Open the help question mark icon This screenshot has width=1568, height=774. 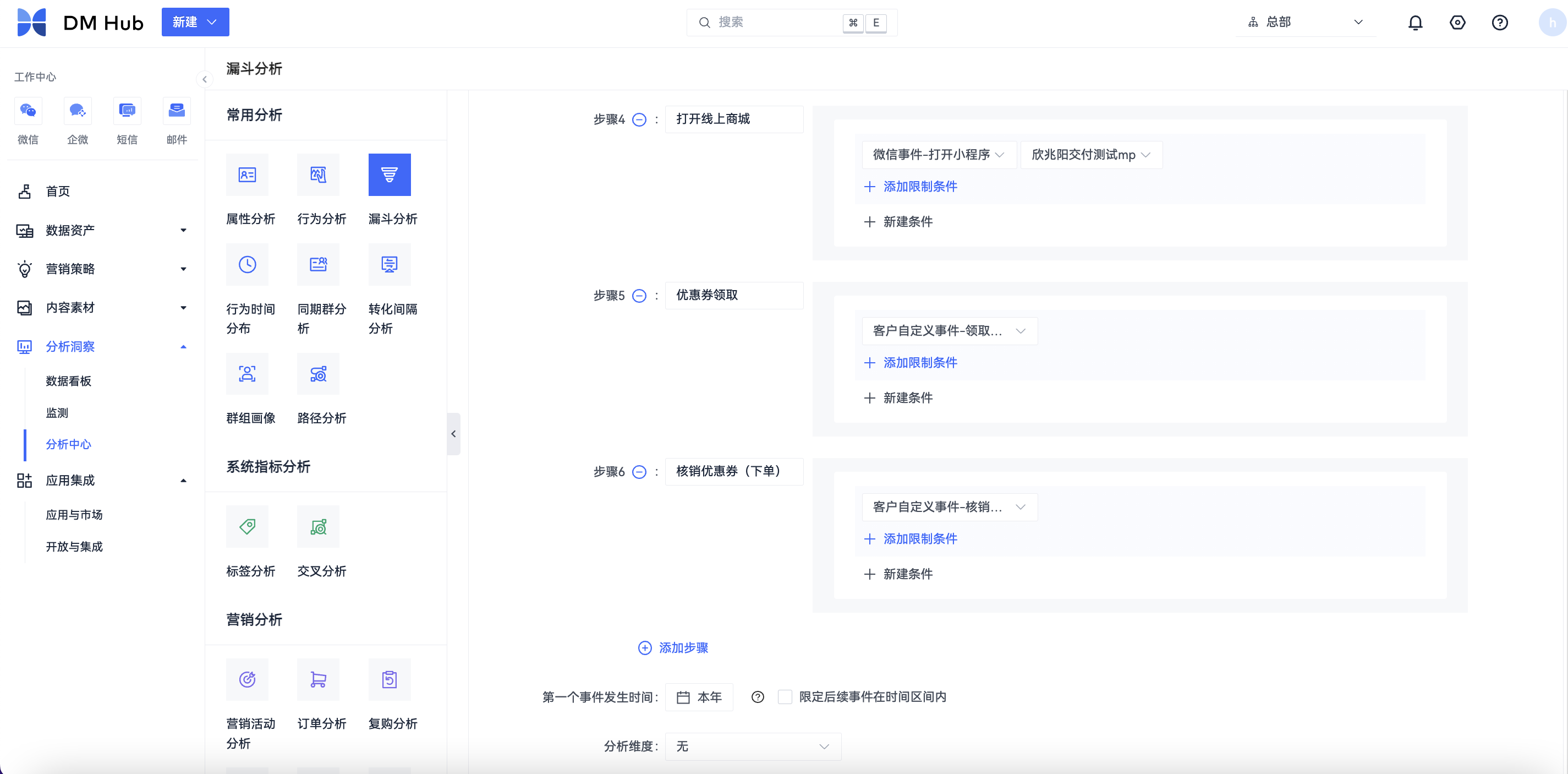tap(1499, 23)
